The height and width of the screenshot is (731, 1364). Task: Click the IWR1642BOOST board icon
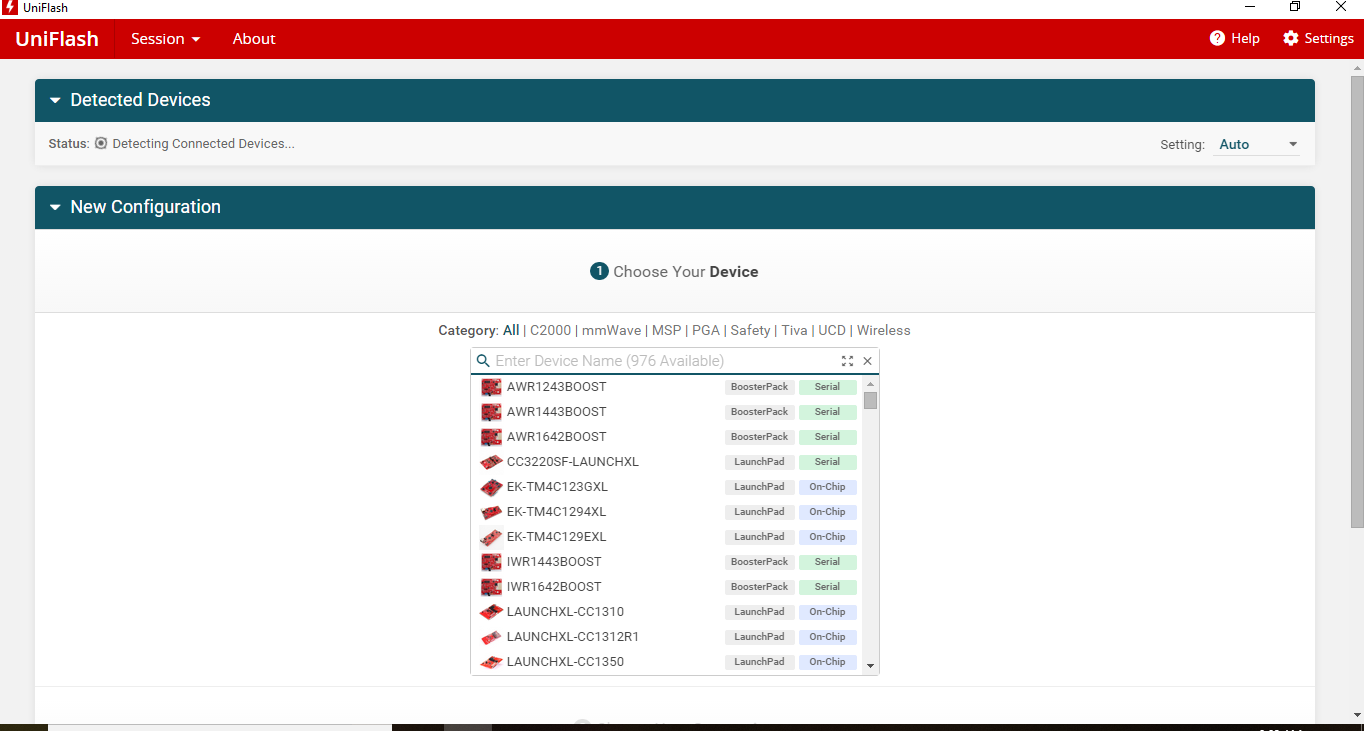[x=491, y=587]
